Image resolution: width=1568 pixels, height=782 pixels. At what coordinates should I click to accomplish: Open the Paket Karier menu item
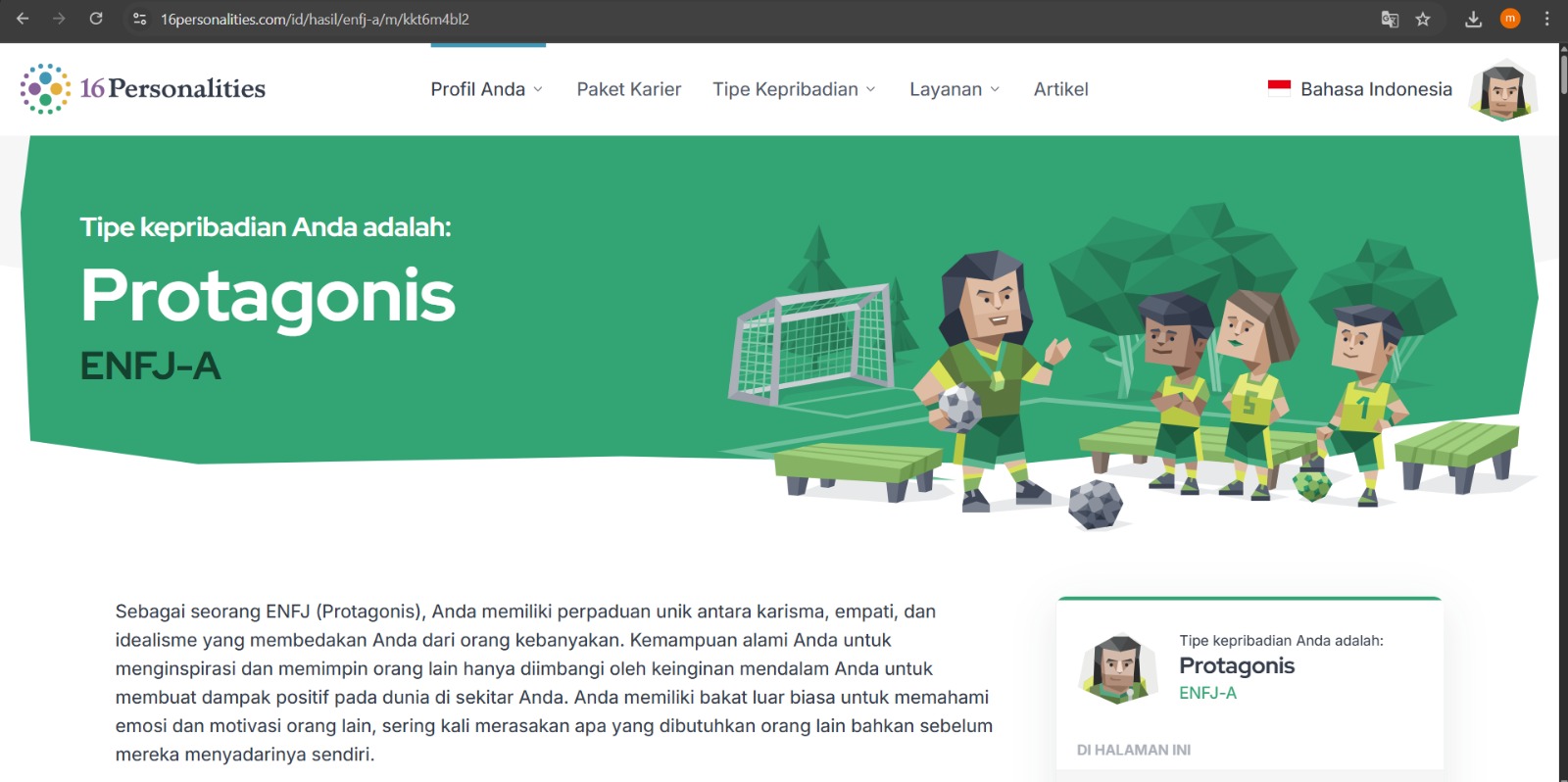click(629, 89)
